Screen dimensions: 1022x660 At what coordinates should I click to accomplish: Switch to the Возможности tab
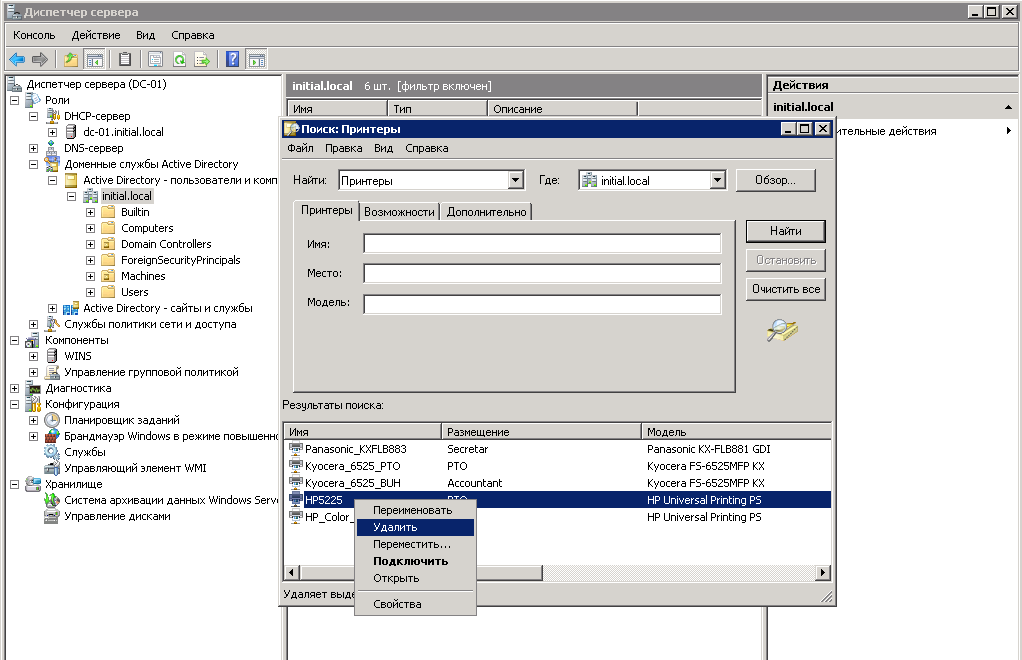[x=399, y=212]
